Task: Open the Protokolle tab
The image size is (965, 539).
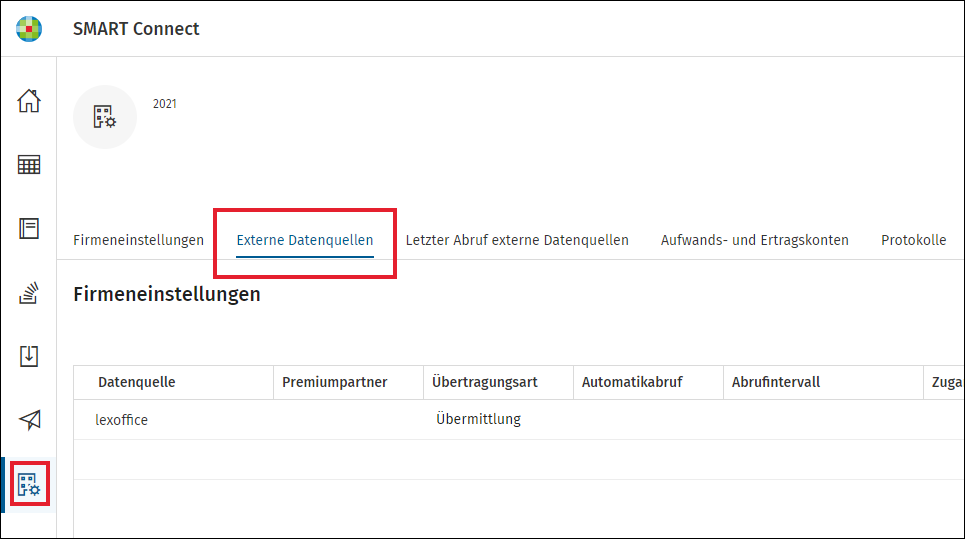Action: (913, 240)
